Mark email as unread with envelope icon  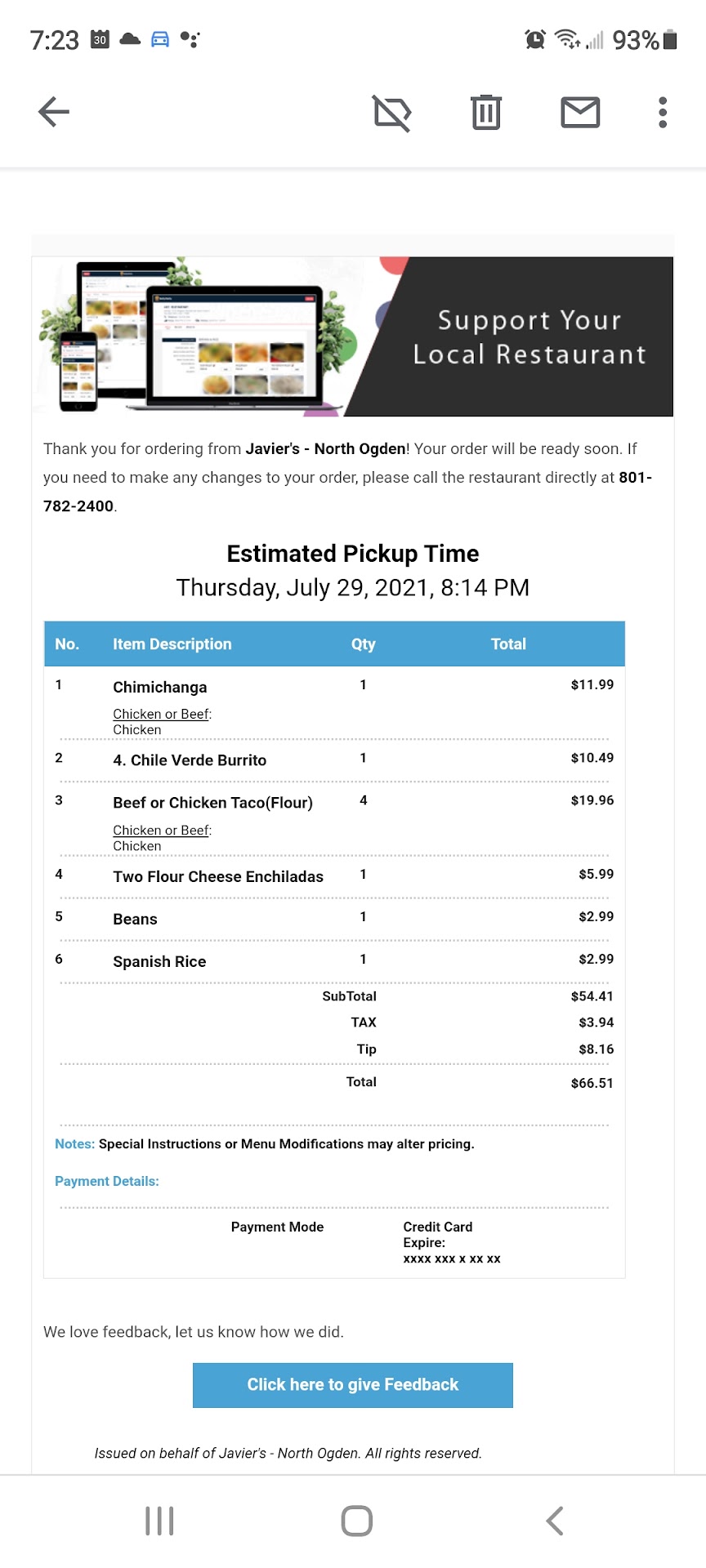point(580,112)
